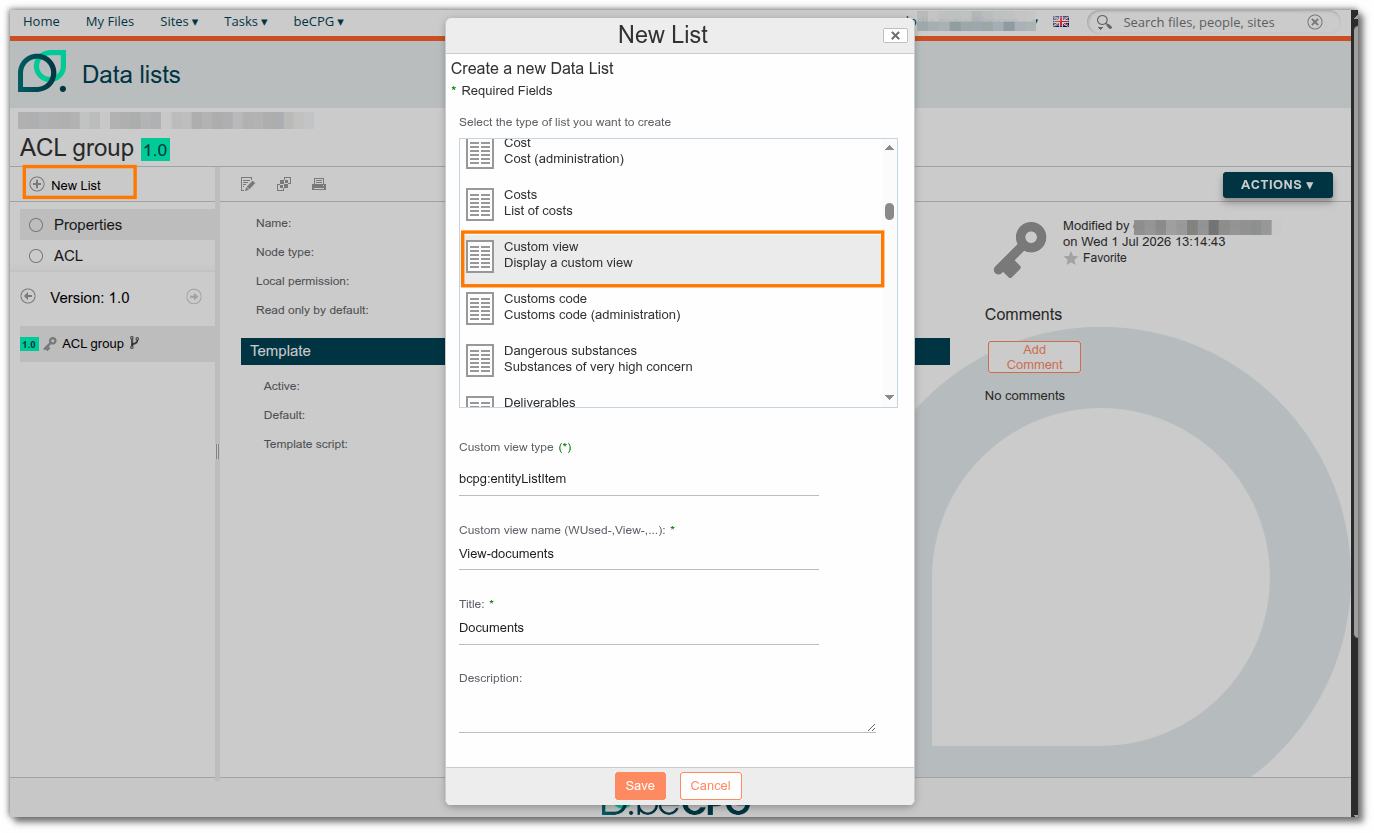Click the Title field containing Documents
The height and width of the screenshot is (833, 1374).
tap(639, 628)
